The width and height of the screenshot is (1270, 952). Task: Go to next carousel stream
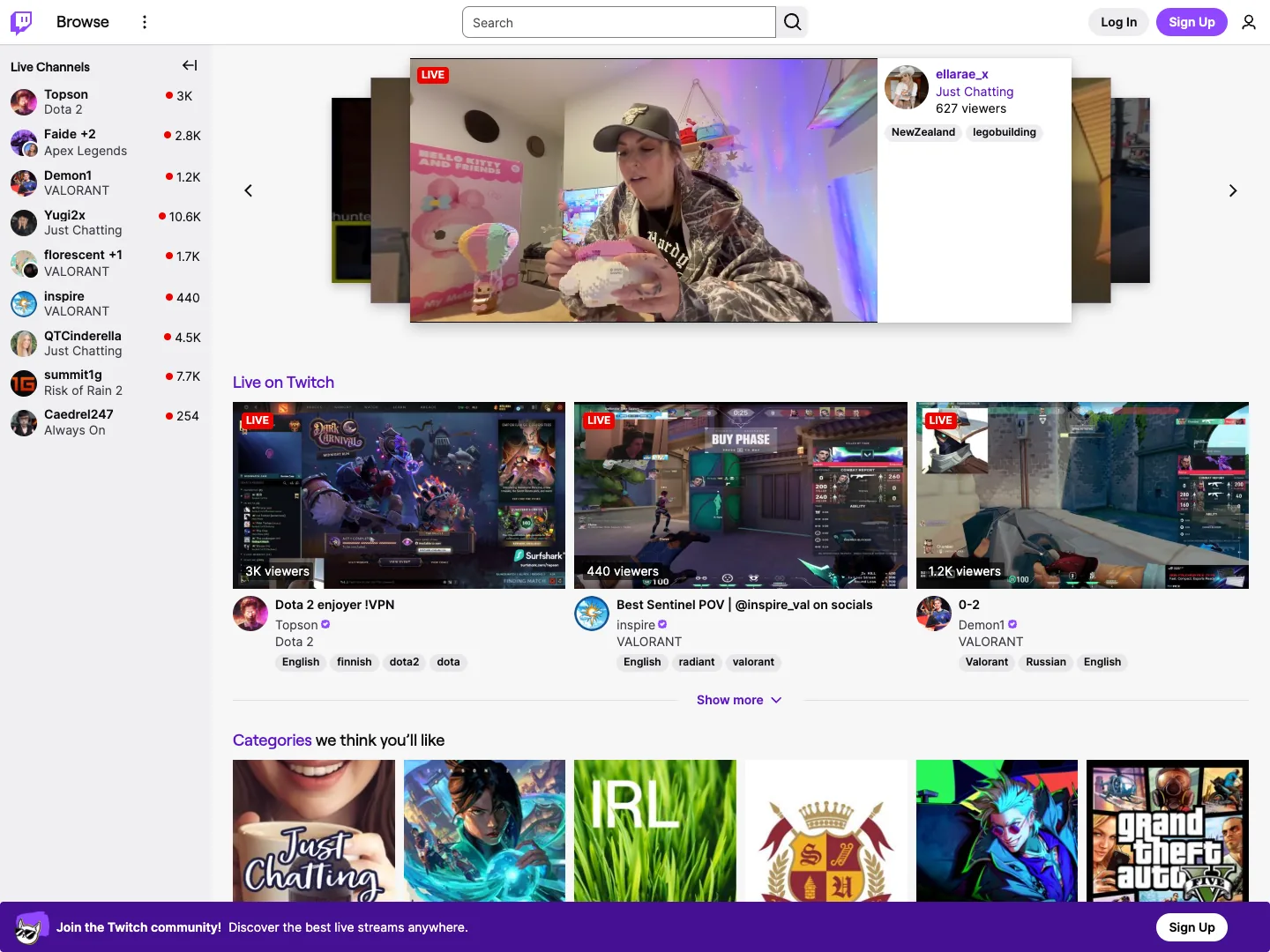(1233, 190)
